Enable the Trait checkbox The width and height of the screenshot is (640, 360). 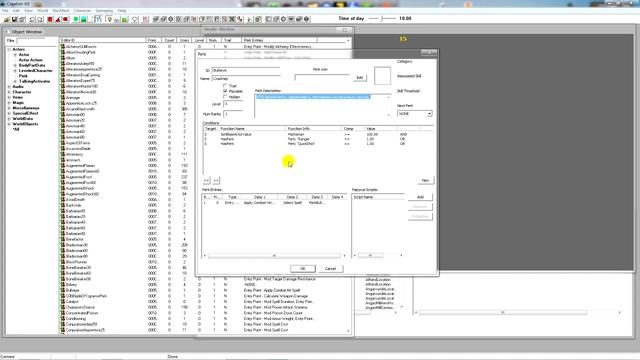[225, 86]
